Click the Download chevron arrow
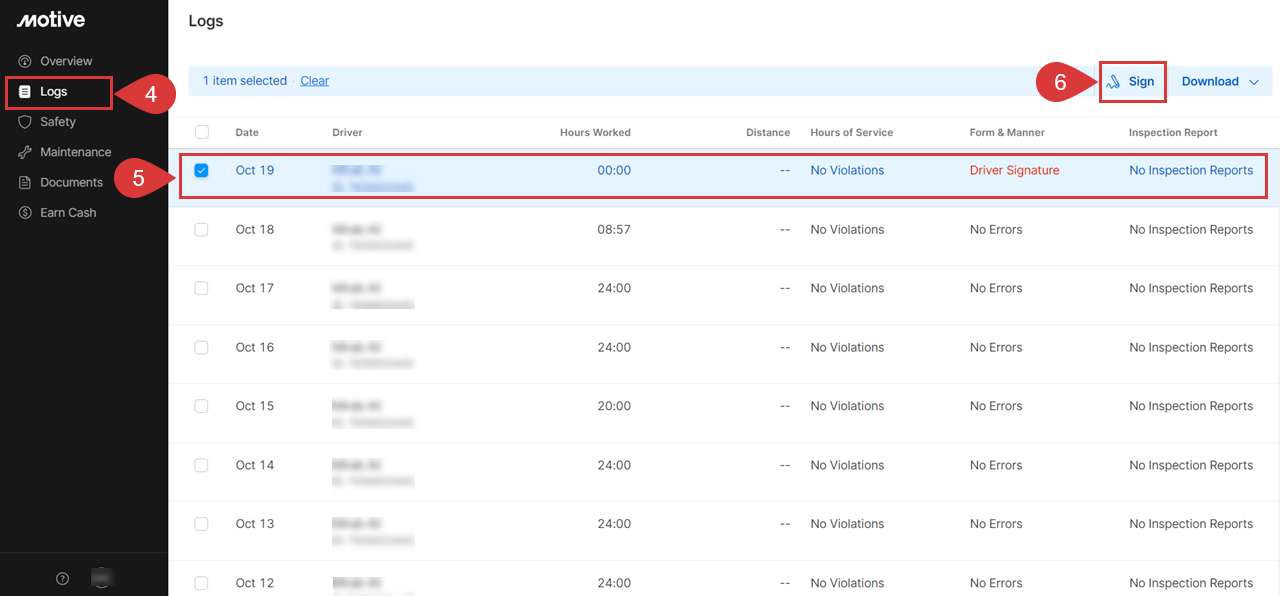The width and height of the screenshot is (1280, 596). coord(1254,82)
